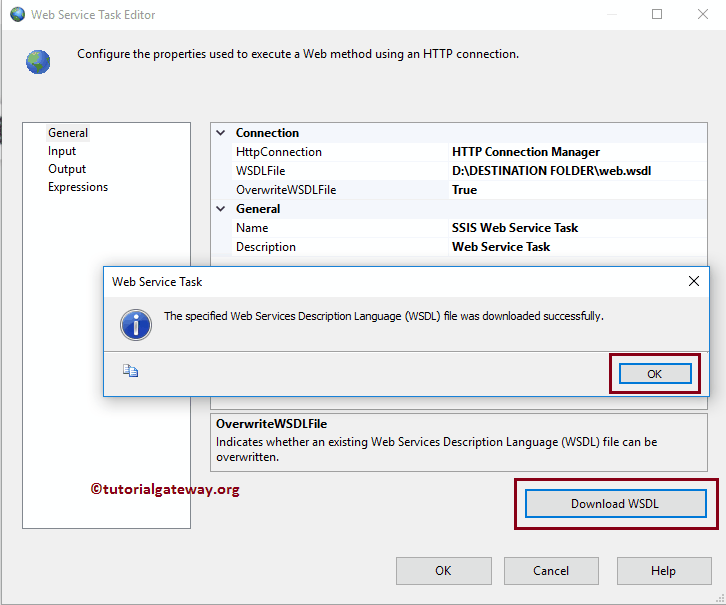Click the globe icon in title bar
The width and height of the screenshot is (726, 605).
tap(17, 15)
